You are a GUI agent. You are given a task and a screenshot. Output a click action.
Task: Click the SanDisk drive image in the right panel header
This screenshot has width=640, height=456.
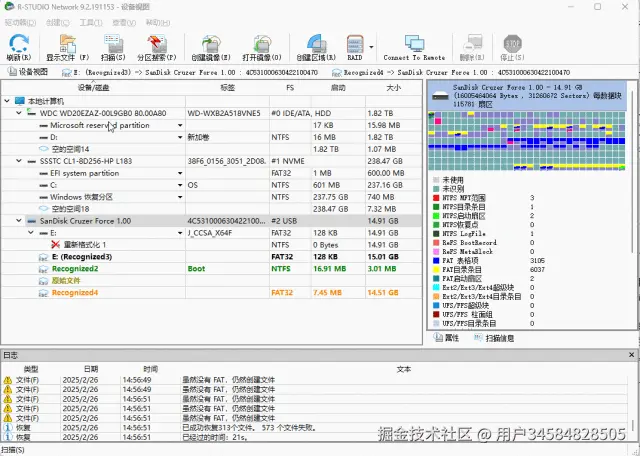(x=440, y=96)
